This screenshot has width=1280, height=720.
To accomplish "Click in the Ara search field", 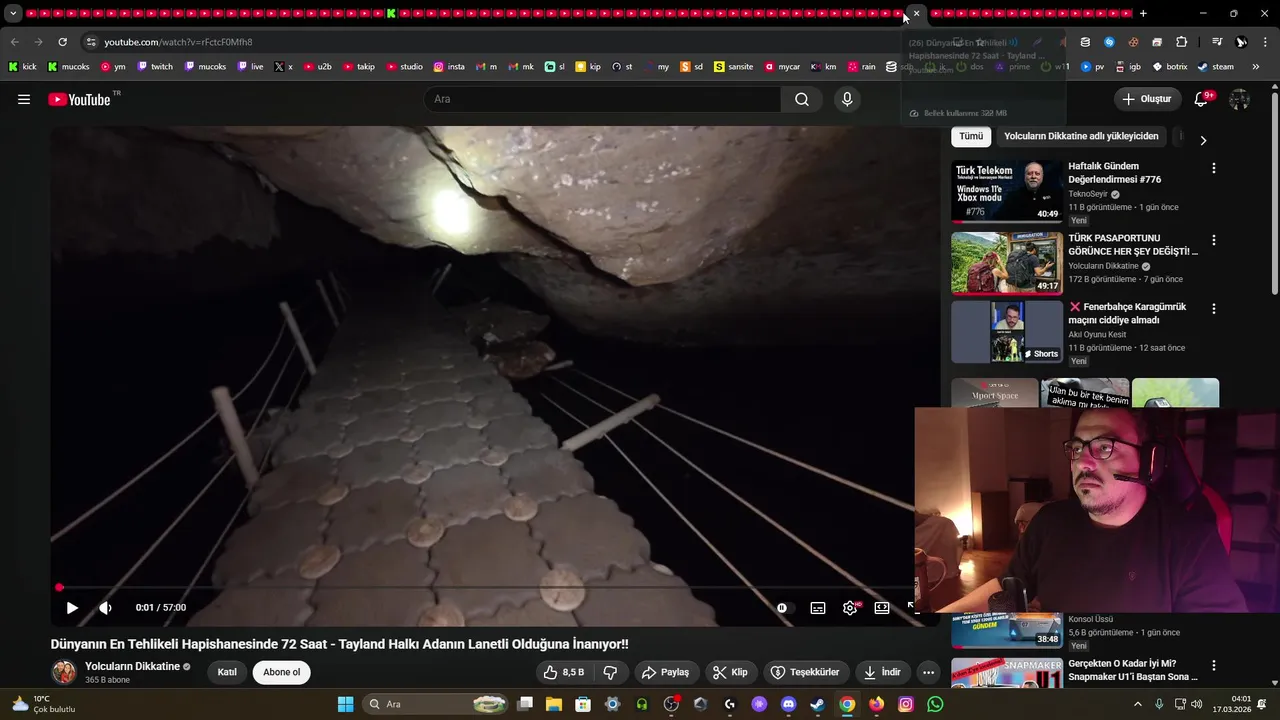I will (602, 99).
